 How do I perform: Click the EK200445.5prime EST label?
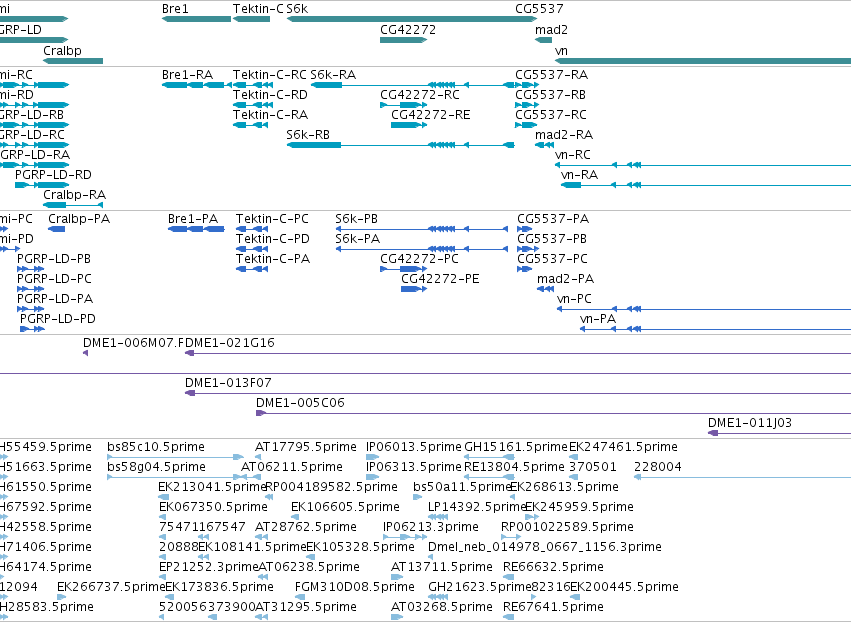tap(624, 587)
